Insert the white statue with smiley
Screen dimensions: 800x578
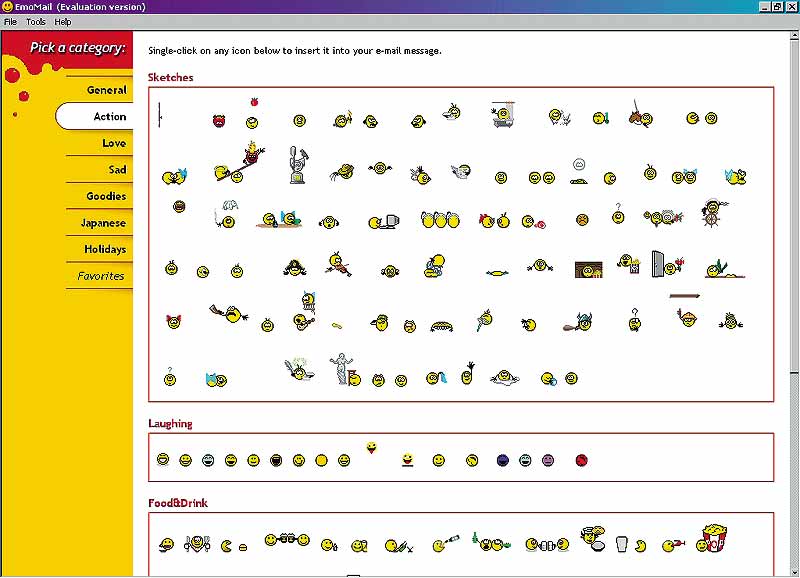coord(345,369)
